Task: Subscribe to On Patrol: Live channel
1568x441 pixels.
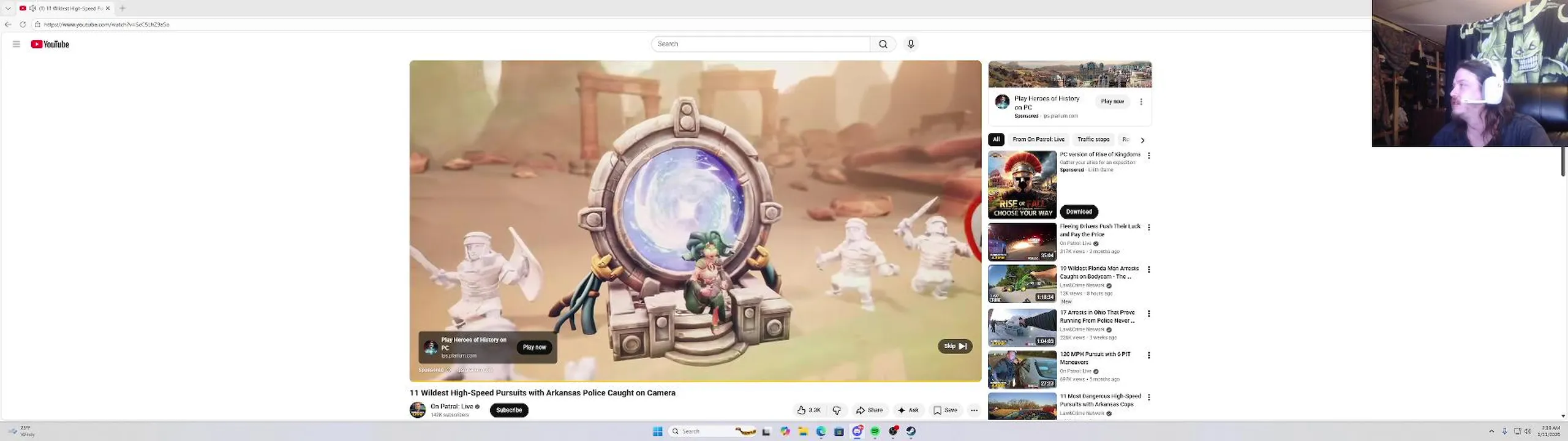Action: [x=509, y=410]
